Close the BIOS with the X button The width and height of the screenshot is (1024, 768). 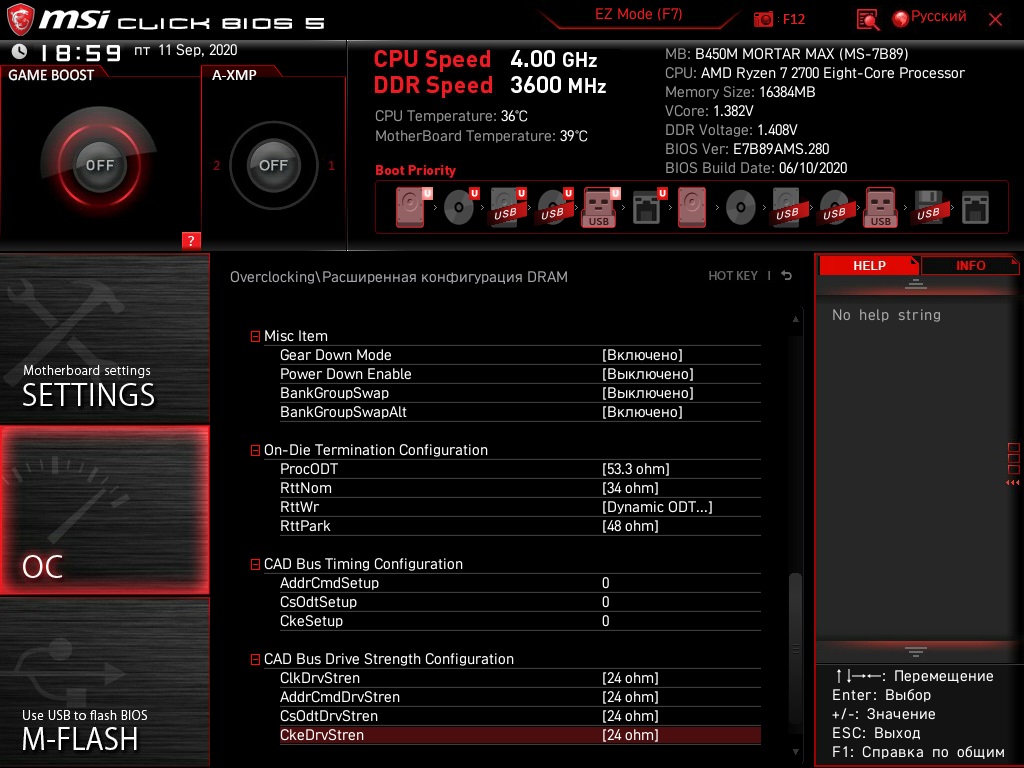[995, 20]
